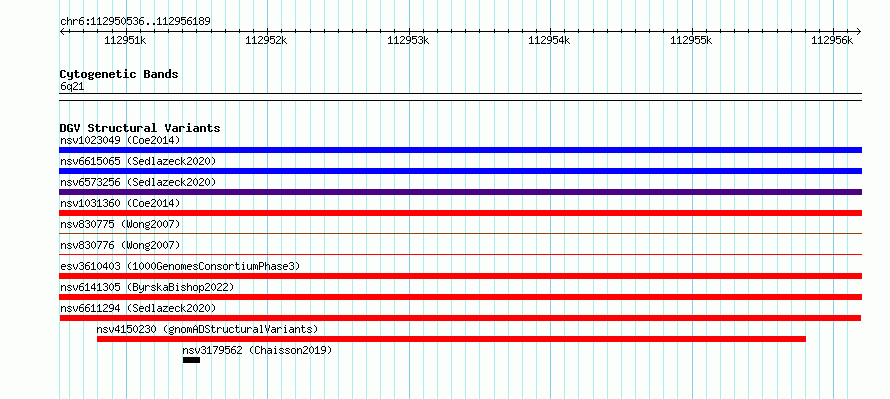Image resolution: width=890 pixels, height=399 pixels.
Task: Open nsv3179562 (Chaisson2019) label
Action: point(257,350)
